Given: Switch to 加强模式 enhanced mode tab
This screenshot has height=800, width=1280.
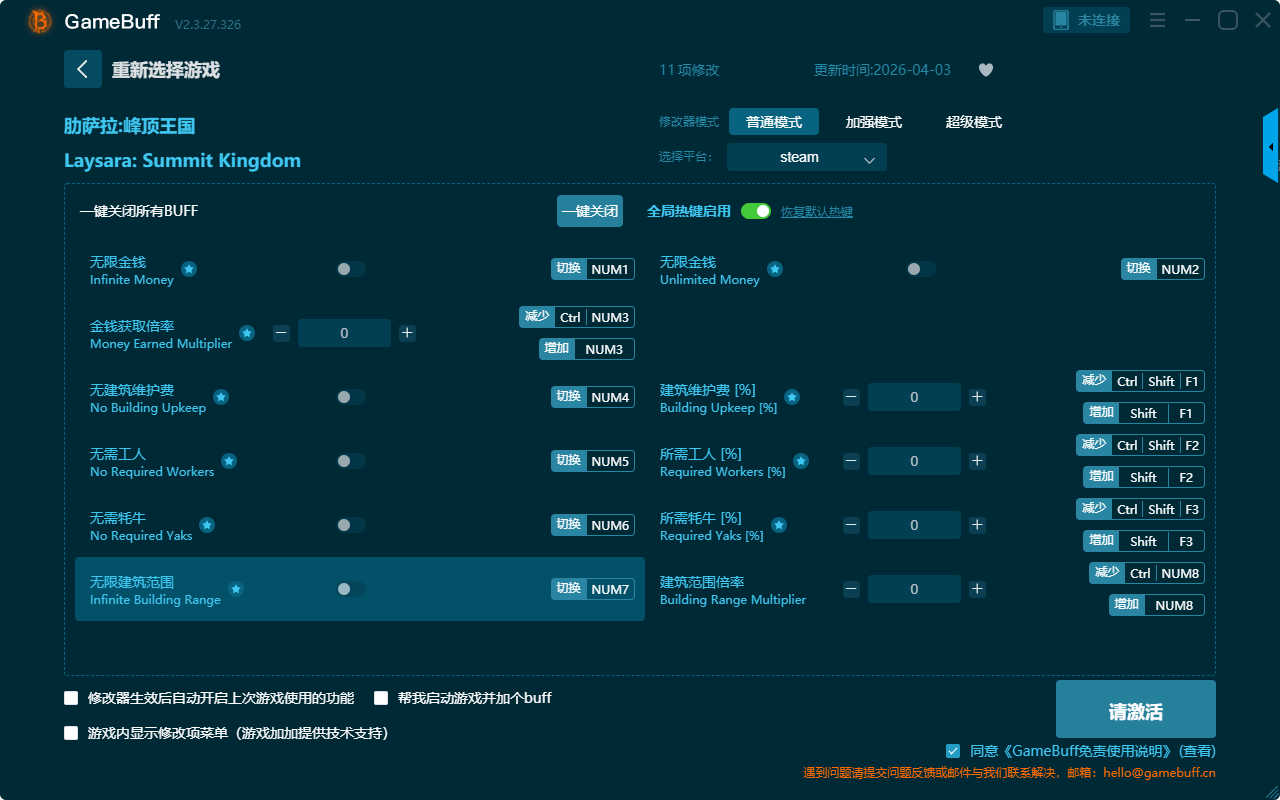Looking at the screenshot, I should (x=873, y=122).
